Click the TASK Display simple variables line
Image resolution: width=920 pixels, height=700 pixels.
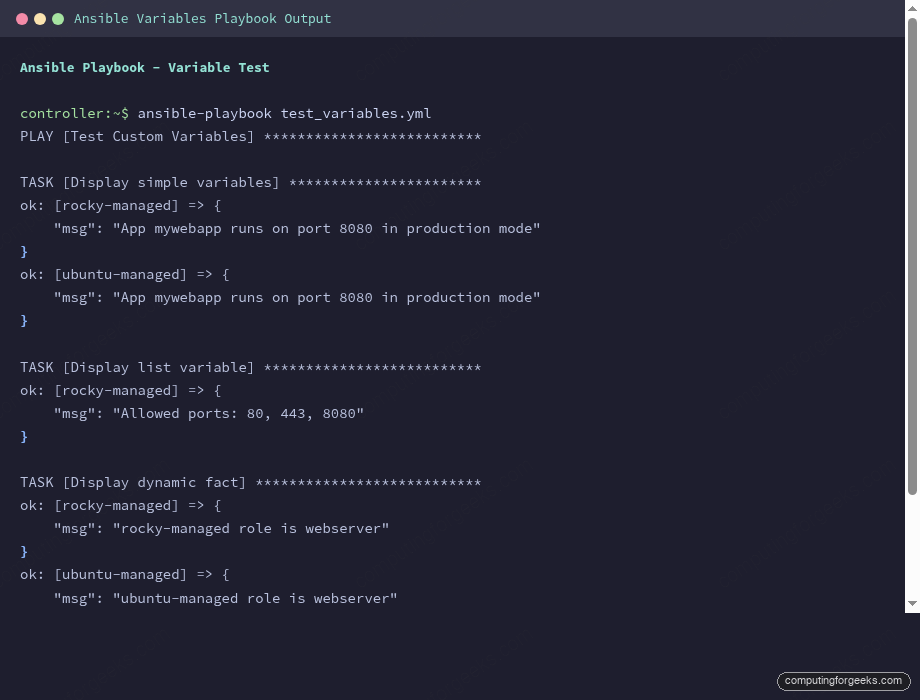[x=250, y=182]
